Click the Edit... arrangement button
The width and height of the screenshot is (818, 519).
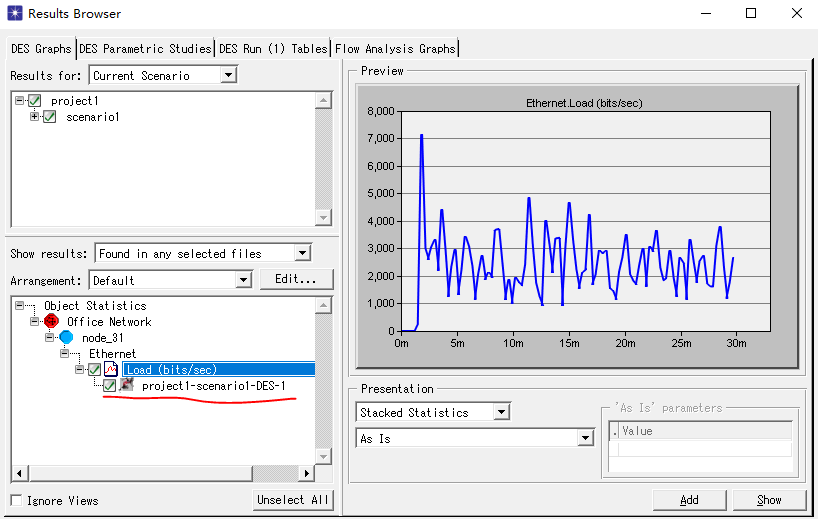[x=296, y=279]
